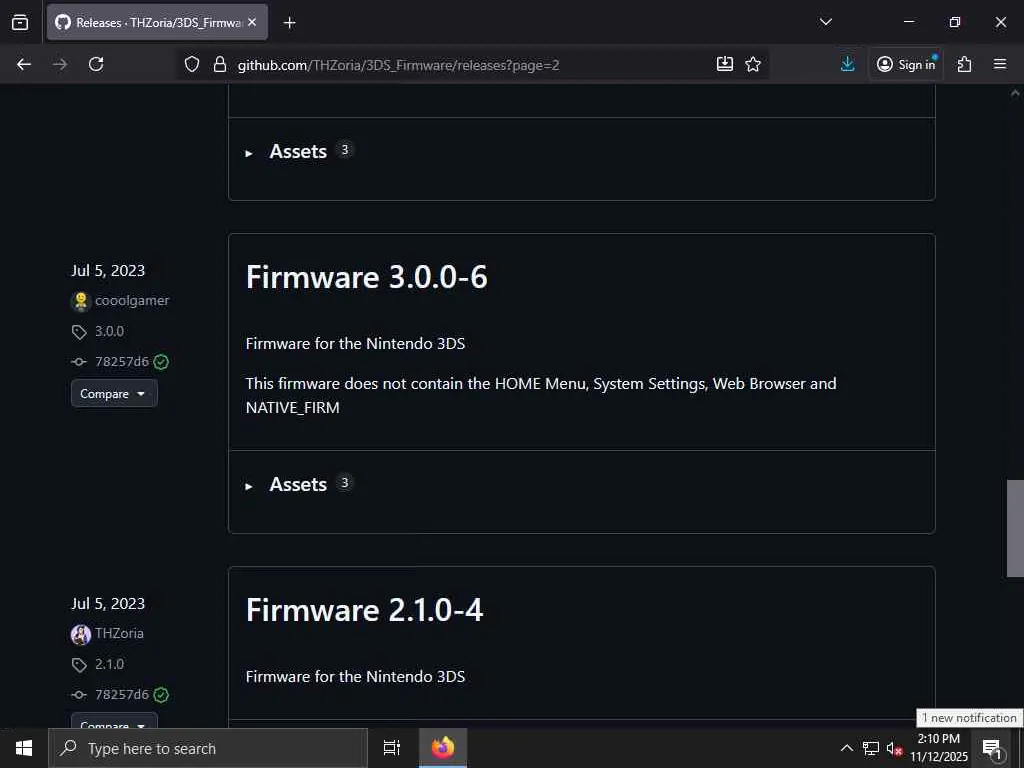Bookmark this page with the star icon
This screenshot has height=768, width=1024.
tap(753, 64)
